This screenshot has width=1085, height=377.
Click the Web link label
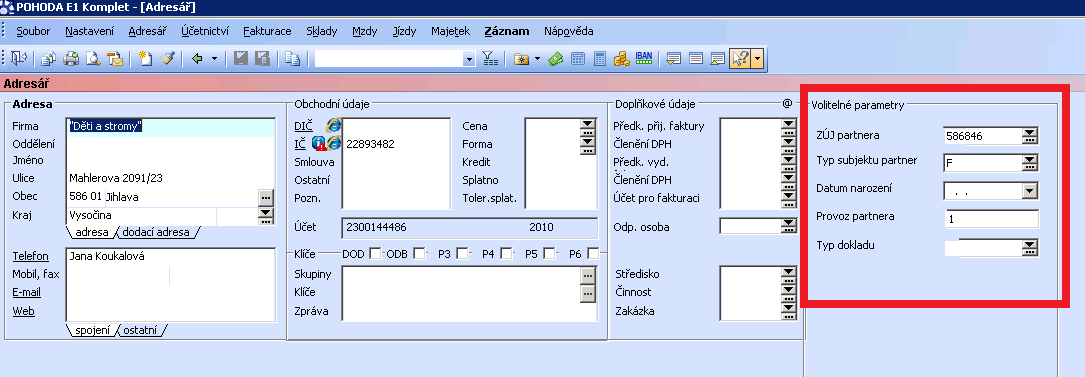[24, 311]
